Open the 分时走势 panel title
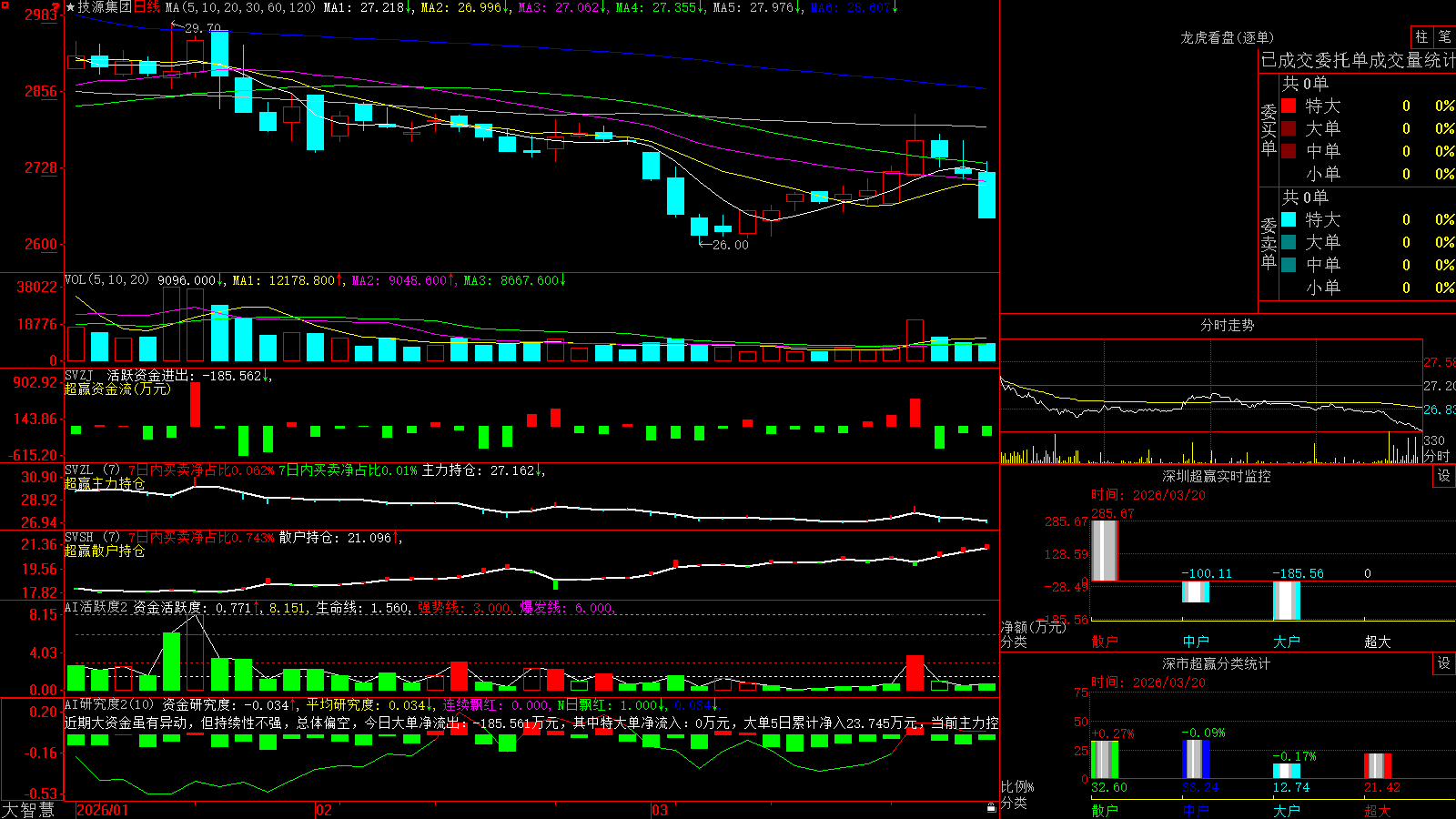1456x819 pixels. [x=1227, y=325]
